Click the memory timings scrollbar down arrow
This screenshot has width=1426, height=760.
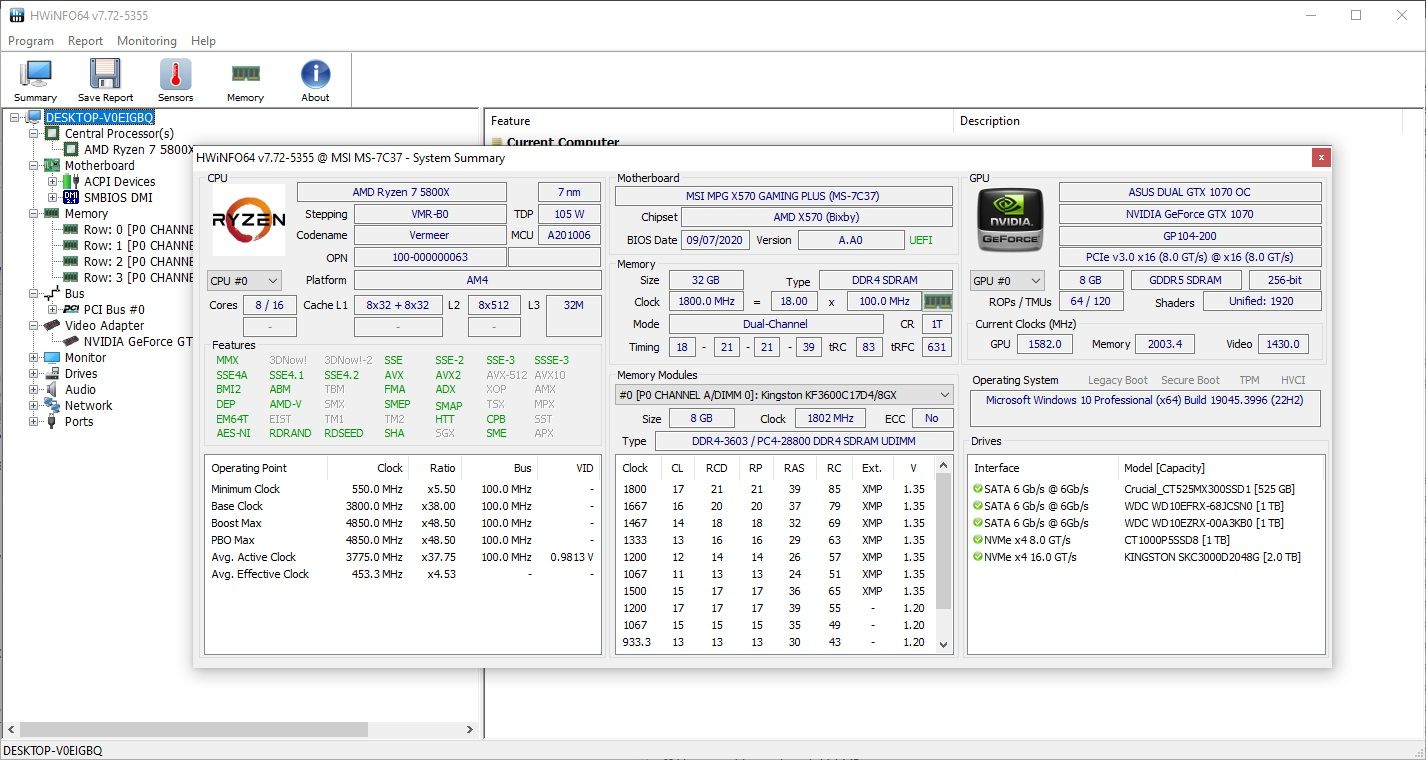pyautogui.click(x=943, y=645)
